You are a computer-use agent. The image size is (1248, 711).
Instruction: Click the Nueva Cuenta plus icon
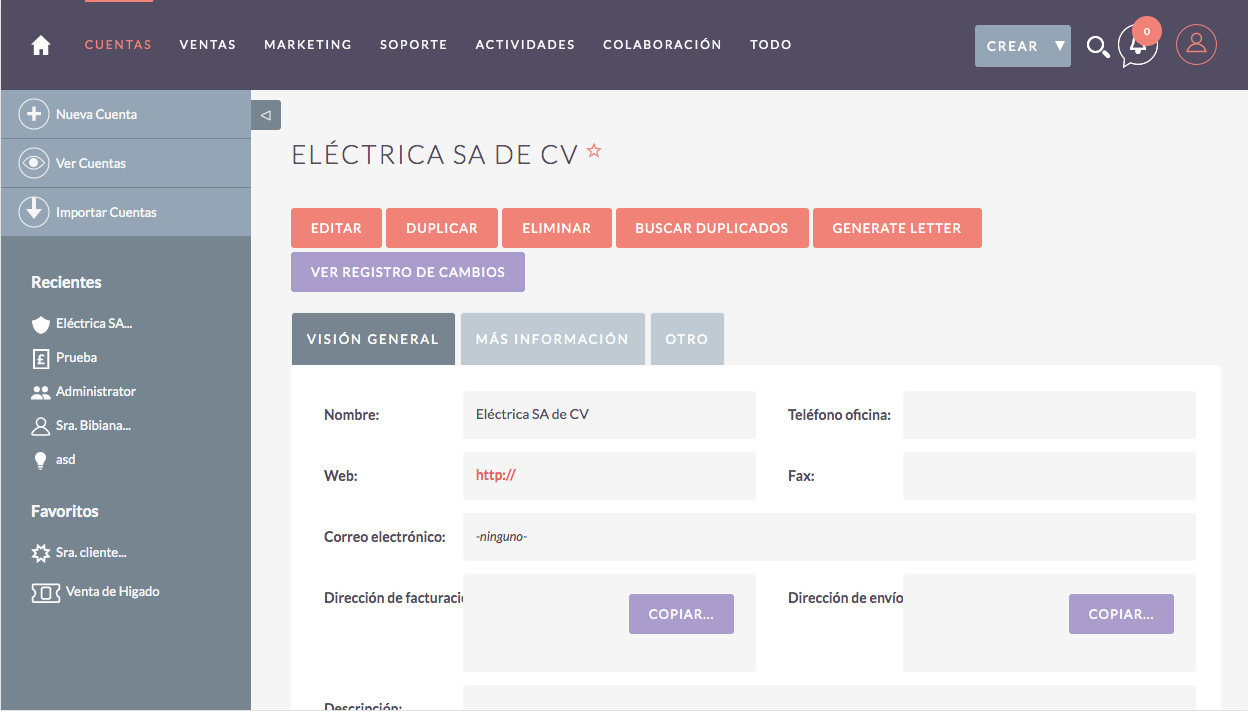coord(34,114)
